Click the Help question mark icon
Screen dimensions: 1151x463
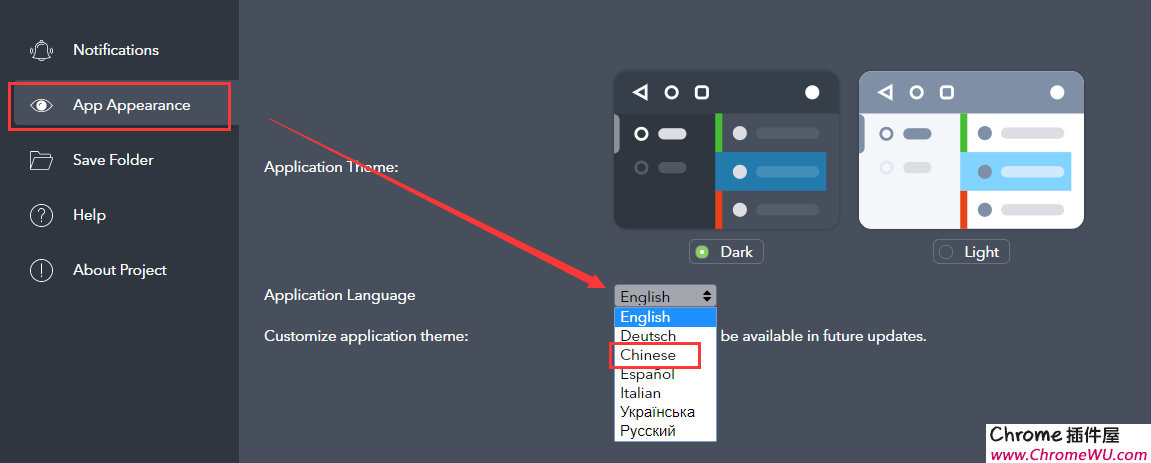tap(41, 215)
